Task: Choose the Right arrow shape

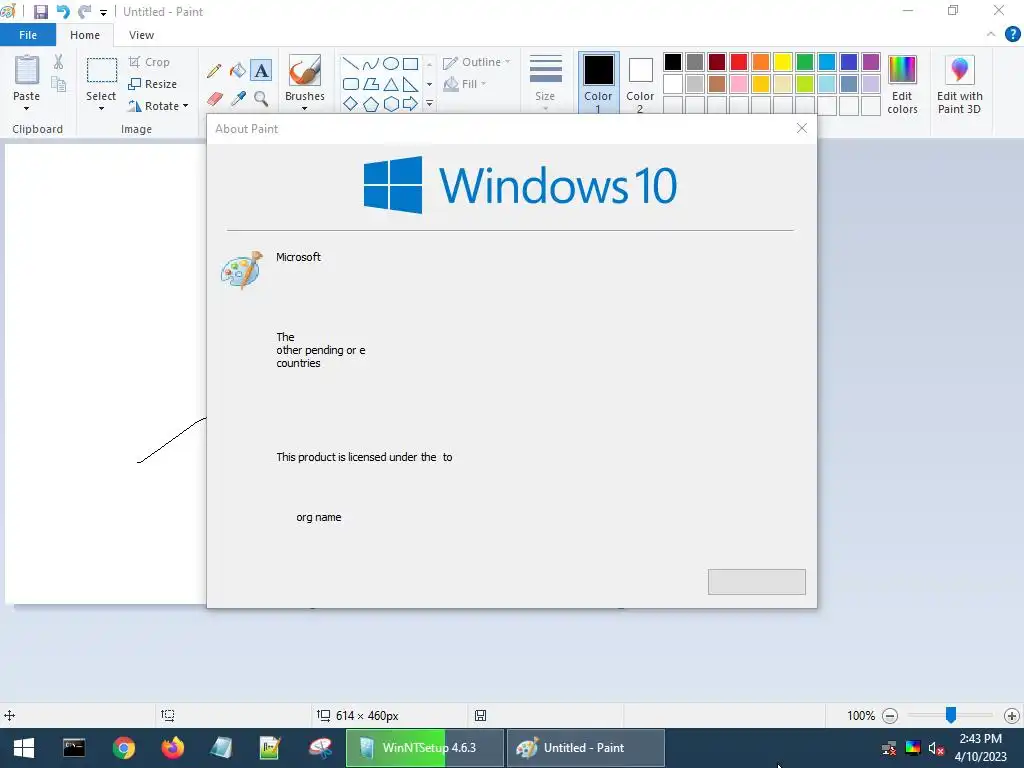Action: pyautogui.click(x=410, y=104)
